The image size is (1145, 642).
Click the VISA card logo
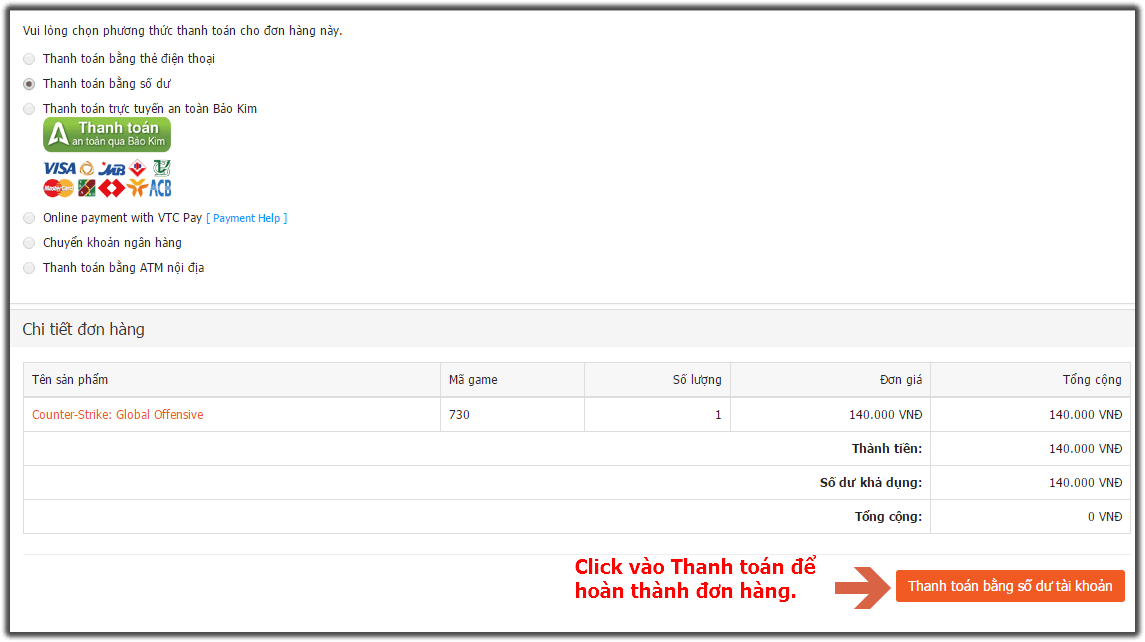click(x=59, y=168)
